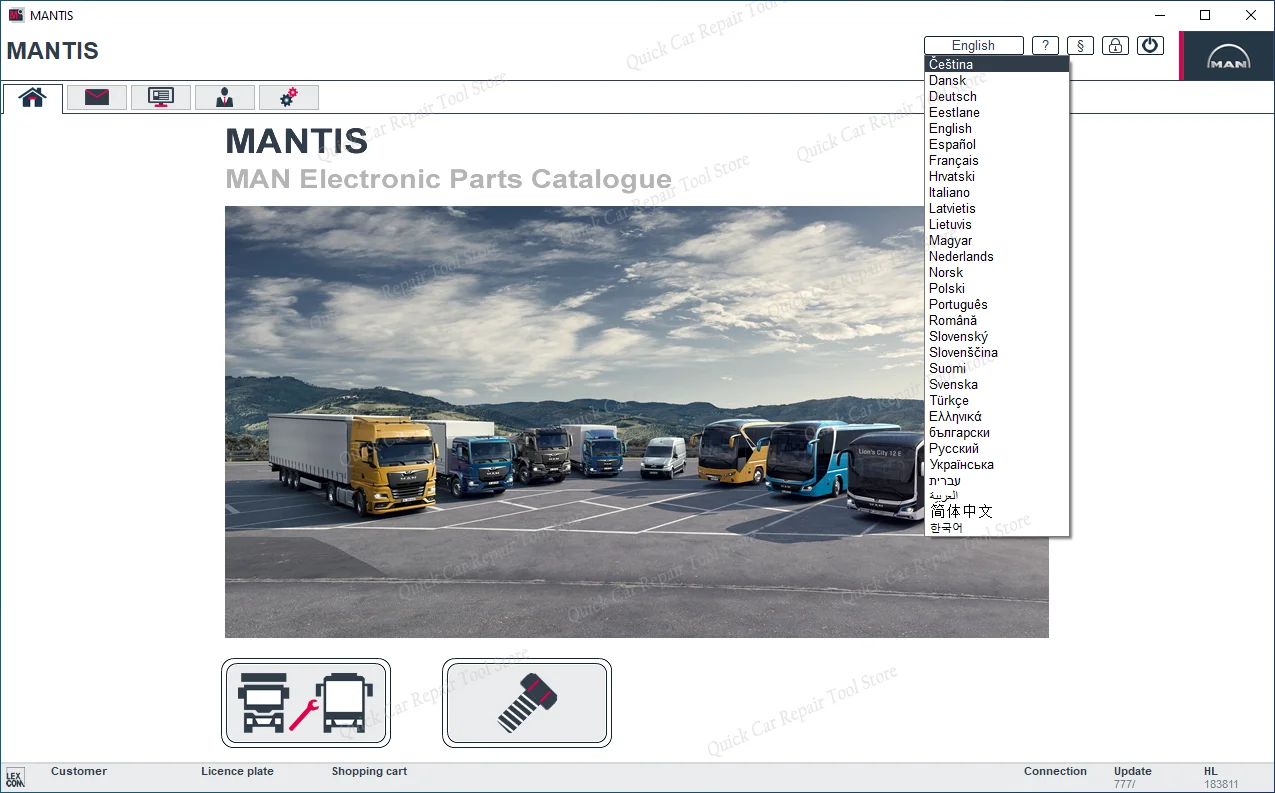Screen dimensions: 1275x793
Task: Click the padlock lock button
Action: [x=1116, y=45]
